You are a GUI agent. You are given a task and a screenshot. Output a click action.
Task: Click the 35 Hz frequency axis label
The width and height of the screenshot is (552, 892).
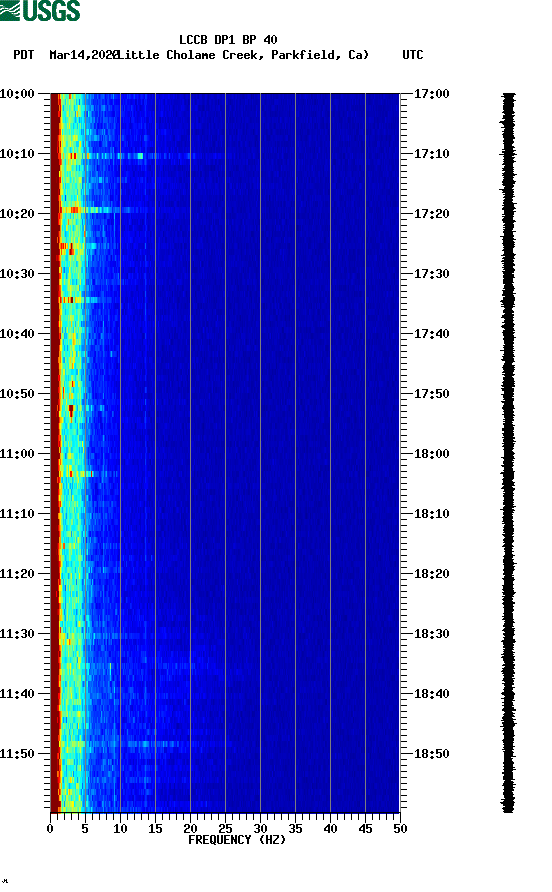pos(295,829)
